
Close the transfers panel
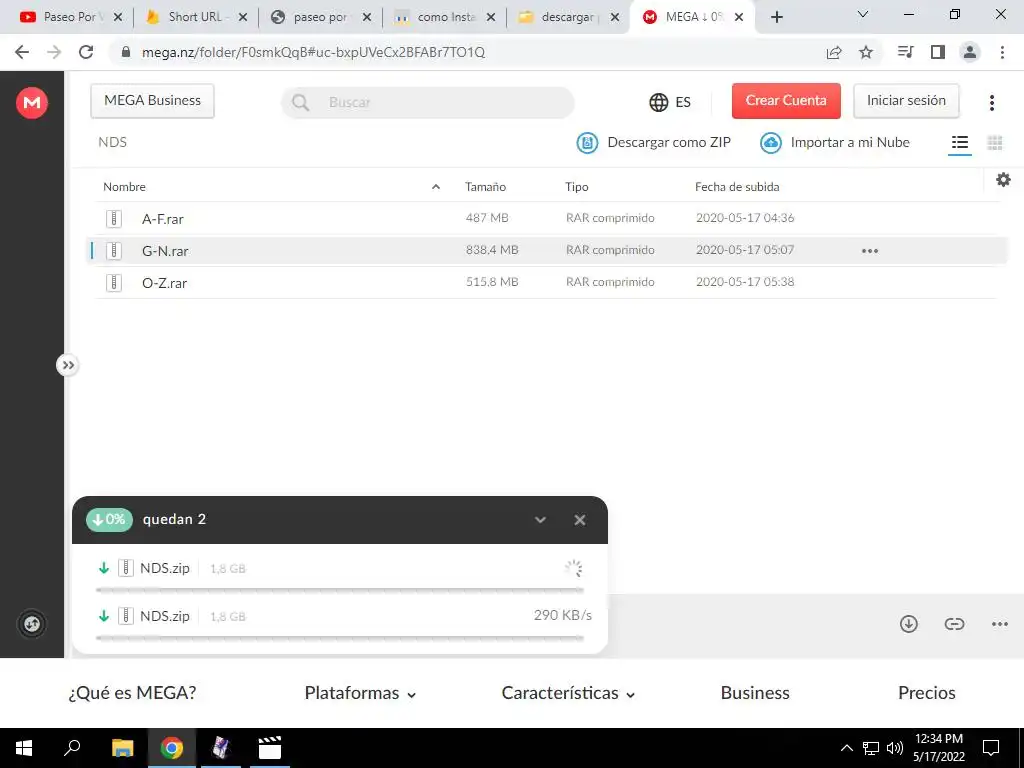(x=579, y=520)
